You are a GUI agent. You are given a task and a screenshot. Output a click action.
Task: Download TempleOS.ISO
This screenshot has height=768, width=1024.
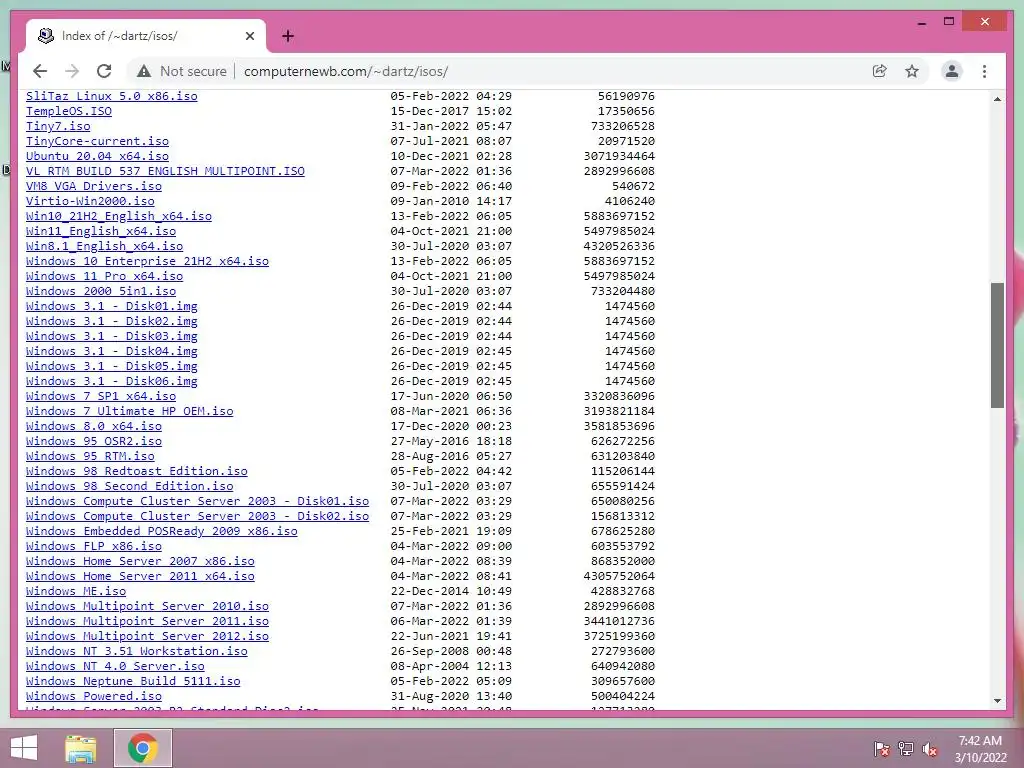[x=69, y=111]
